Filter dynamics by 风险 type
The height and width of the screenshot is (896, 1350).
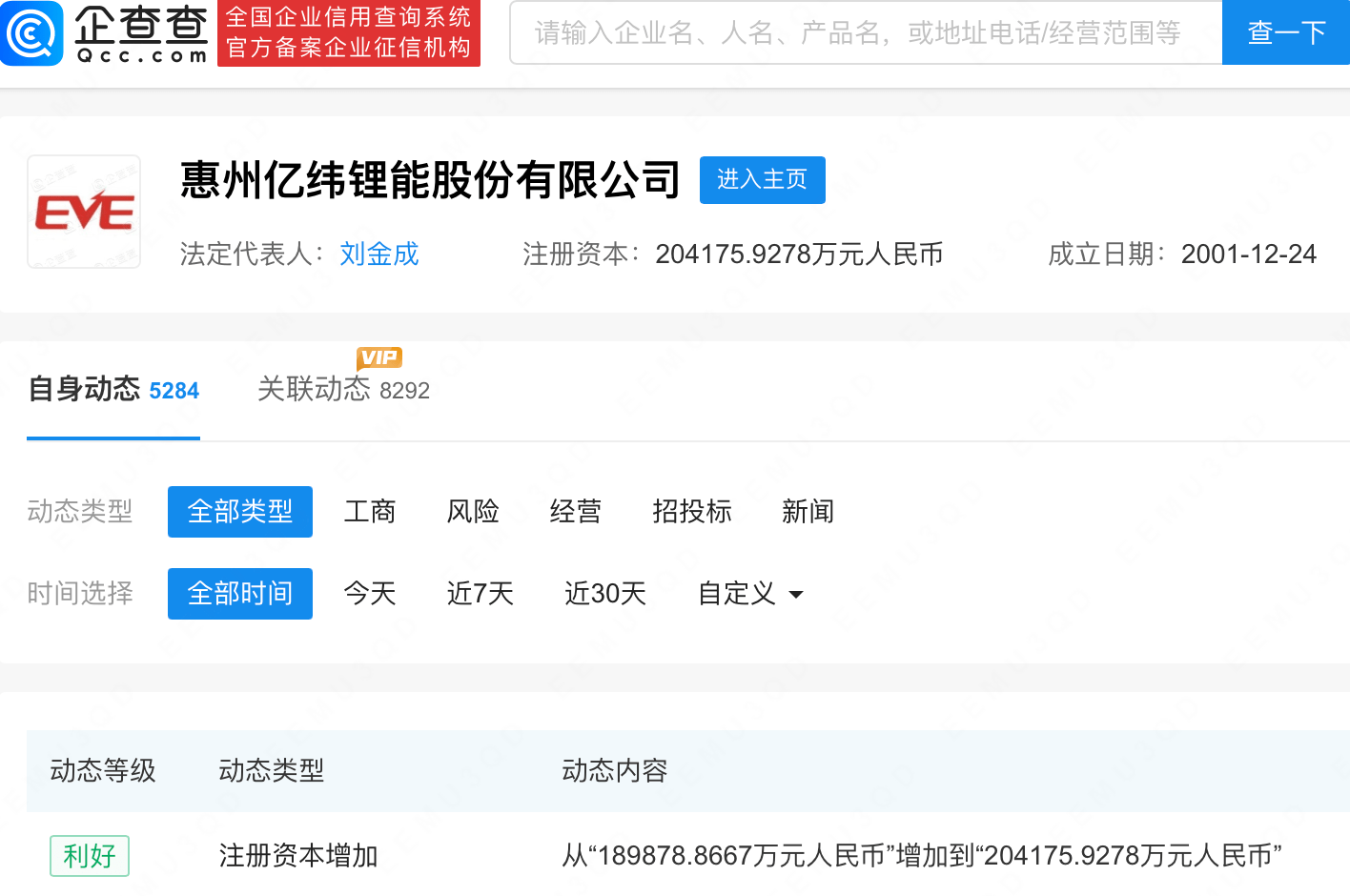tap(473, 512)
